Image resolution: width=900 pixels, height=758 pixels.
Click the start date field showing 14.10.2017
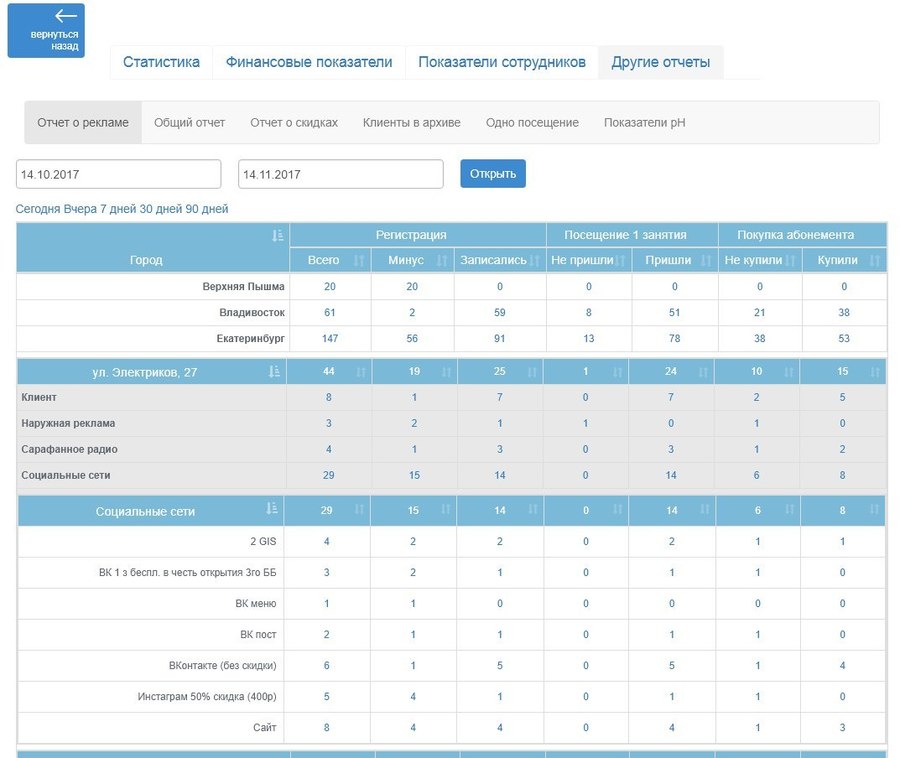[118, 173]
